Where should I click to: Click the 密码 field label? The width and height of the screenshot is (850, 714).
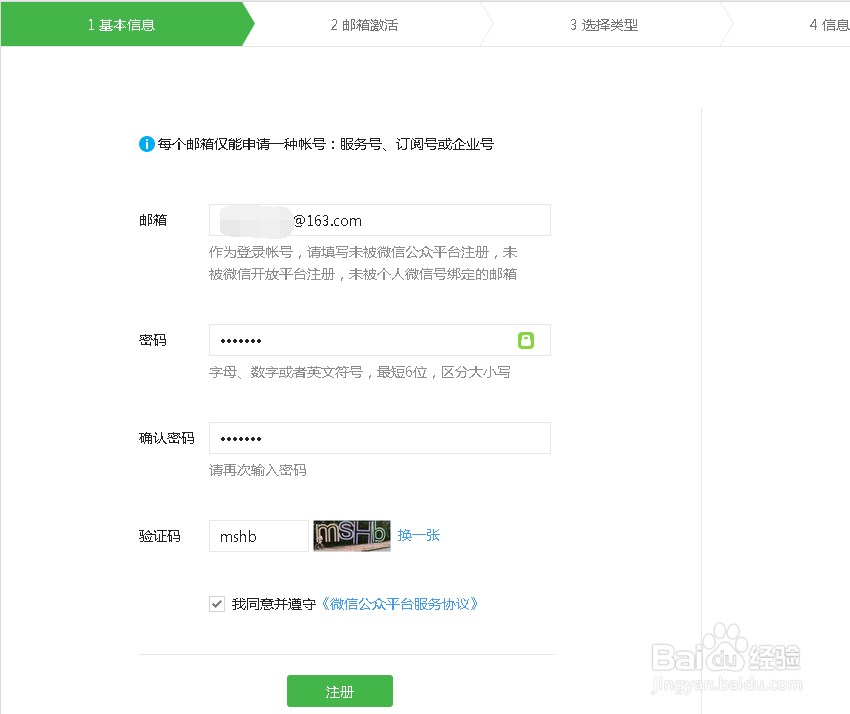[153, 340]
